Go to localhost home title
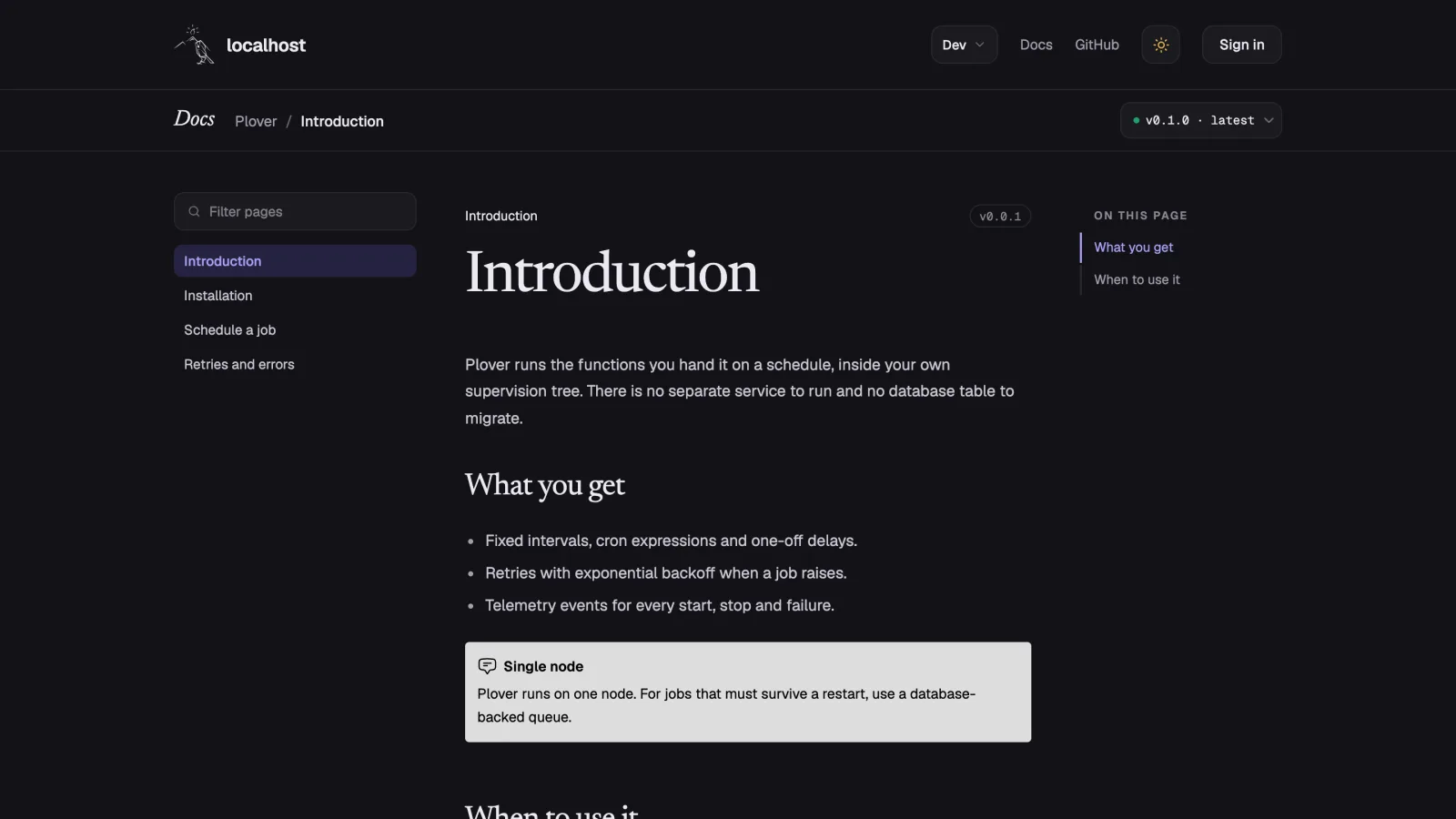 pos(266,45)
